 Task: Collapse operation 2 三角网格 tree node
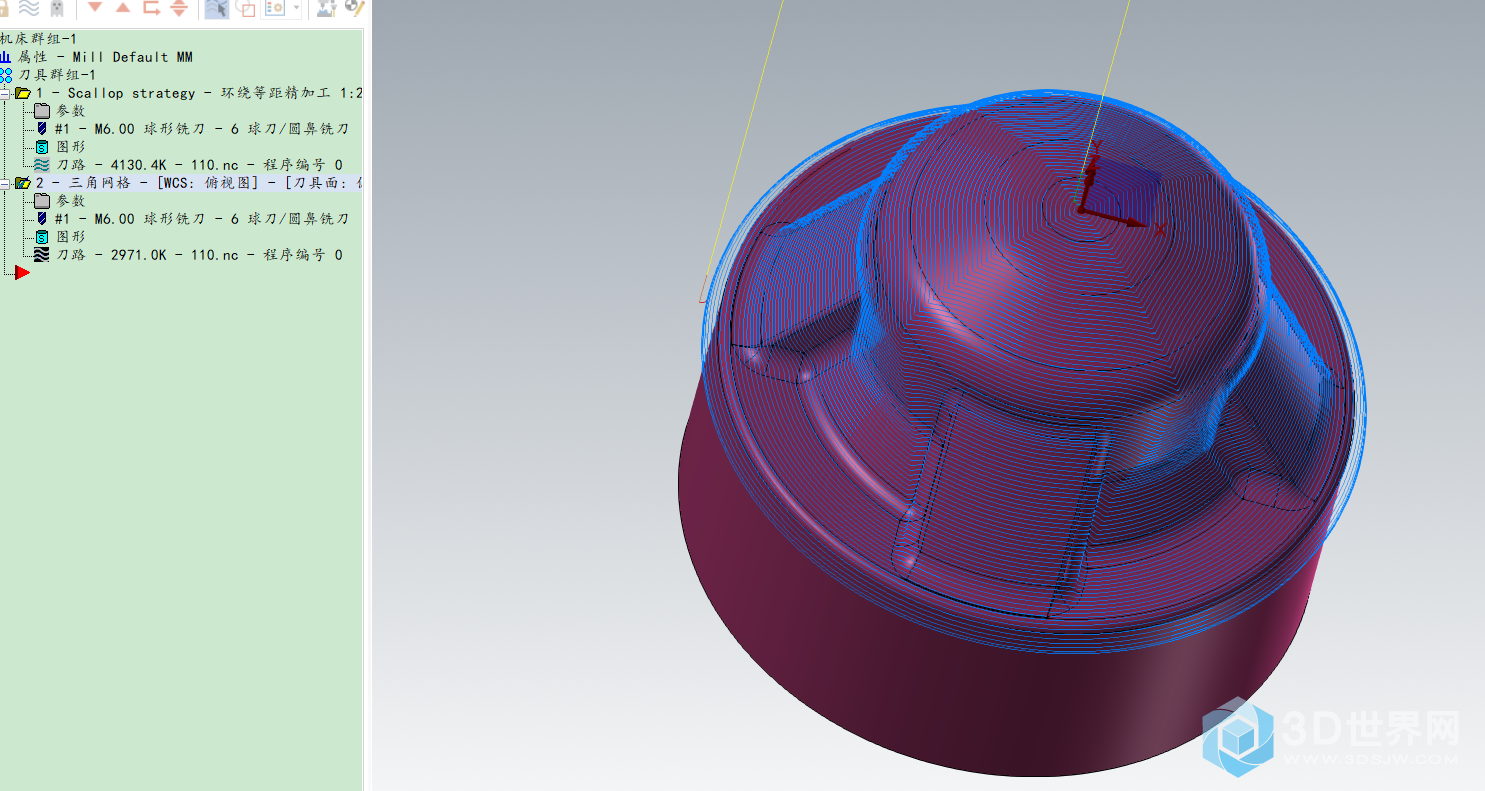coord(5,183)
